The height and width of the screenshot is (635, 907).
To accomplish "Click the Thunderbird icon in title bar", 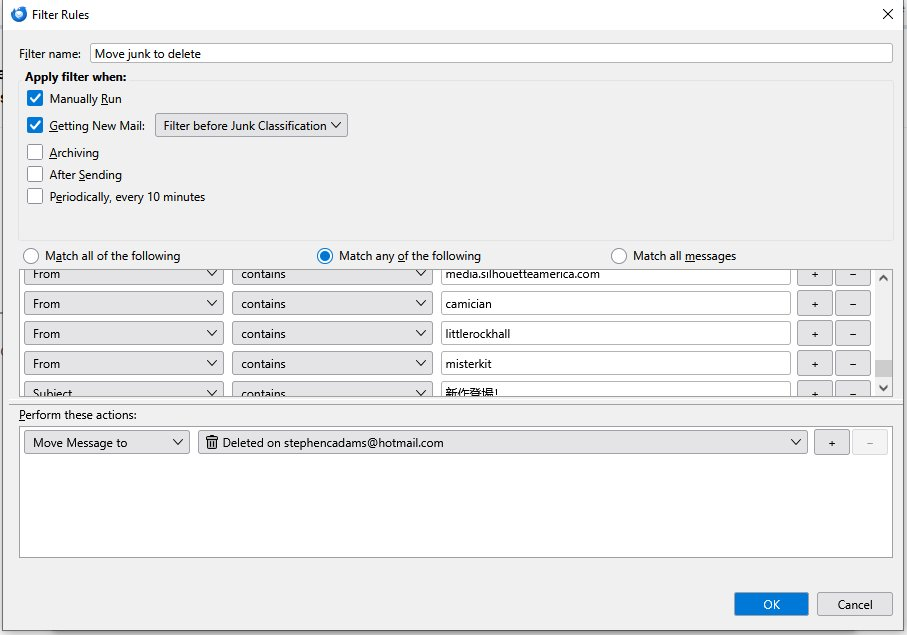I will pos(17,14).
